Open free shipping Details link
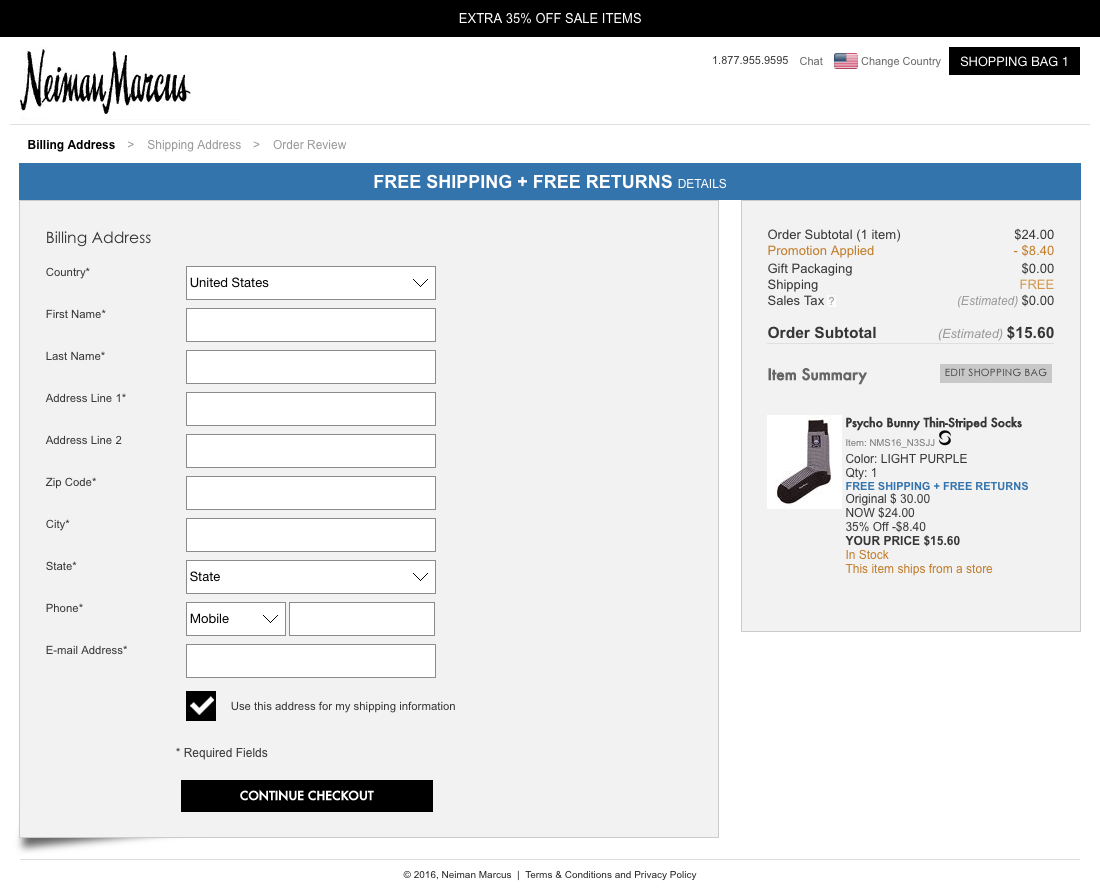Screen dimensions: 1100x890 click(x=702, y=184)
